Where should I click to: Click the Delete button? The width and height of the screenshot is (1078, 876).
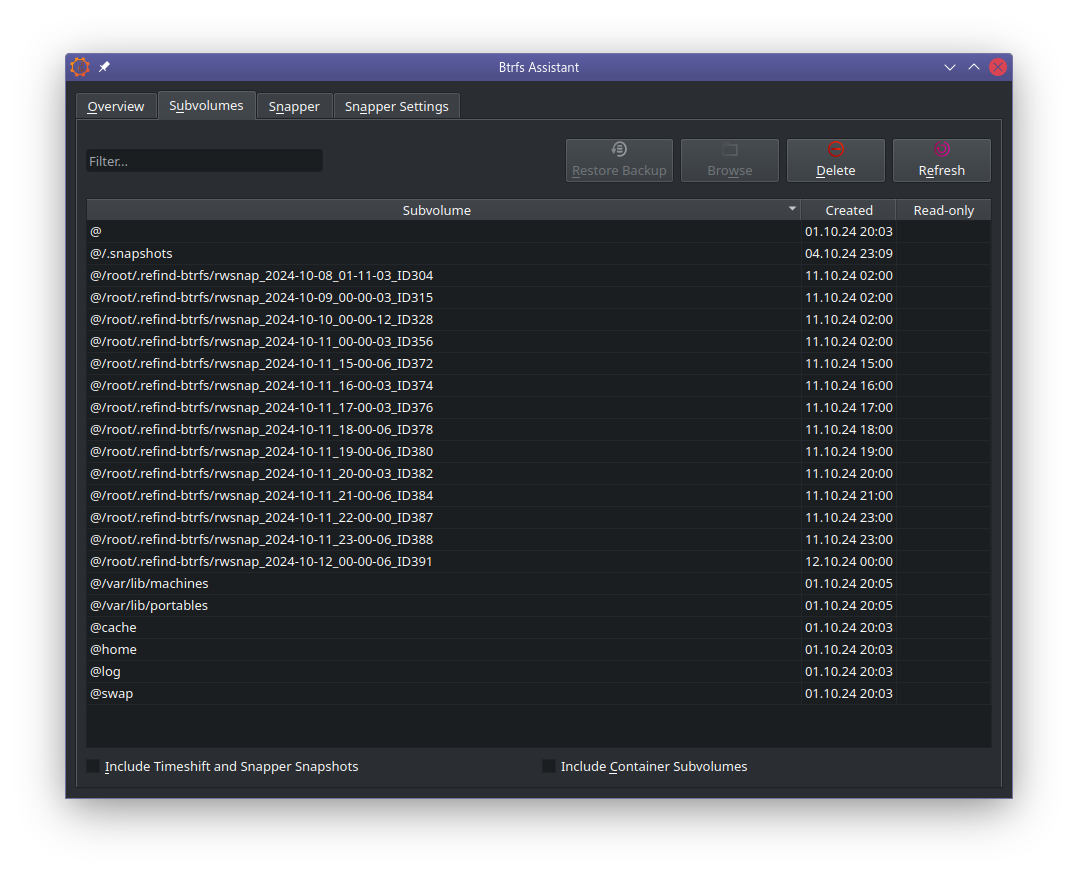coord(835,160)
